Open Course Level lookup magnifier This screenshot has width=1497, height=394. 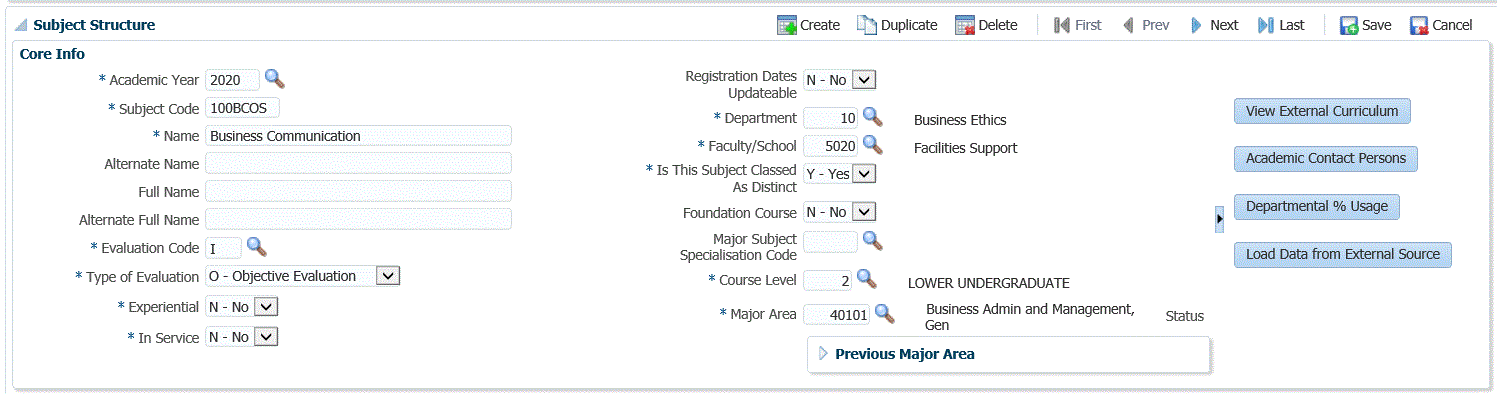click(866, 278)
